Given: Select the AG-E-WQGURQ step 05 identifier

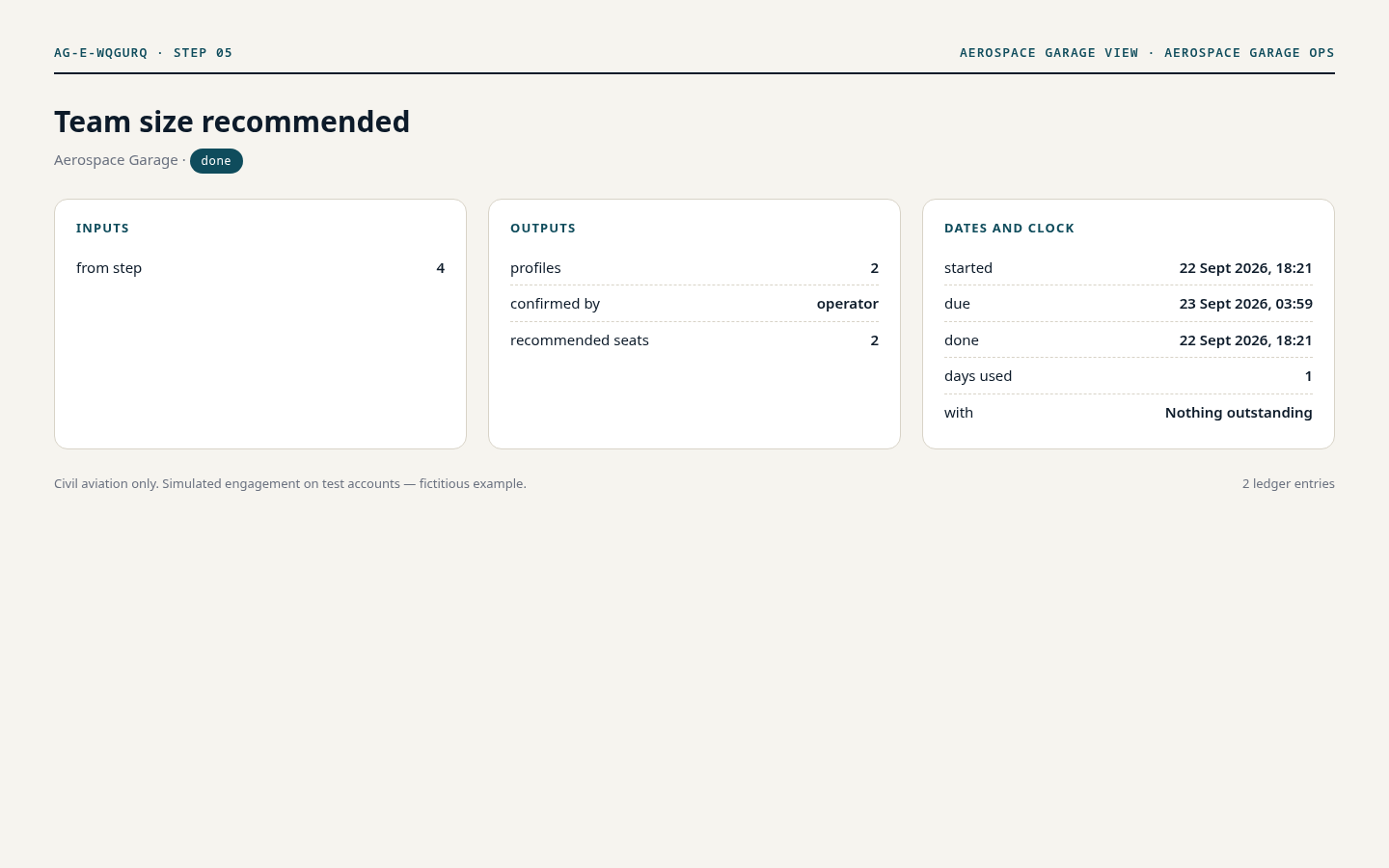Looking at the screenshot, I should (x=143, y=53).
